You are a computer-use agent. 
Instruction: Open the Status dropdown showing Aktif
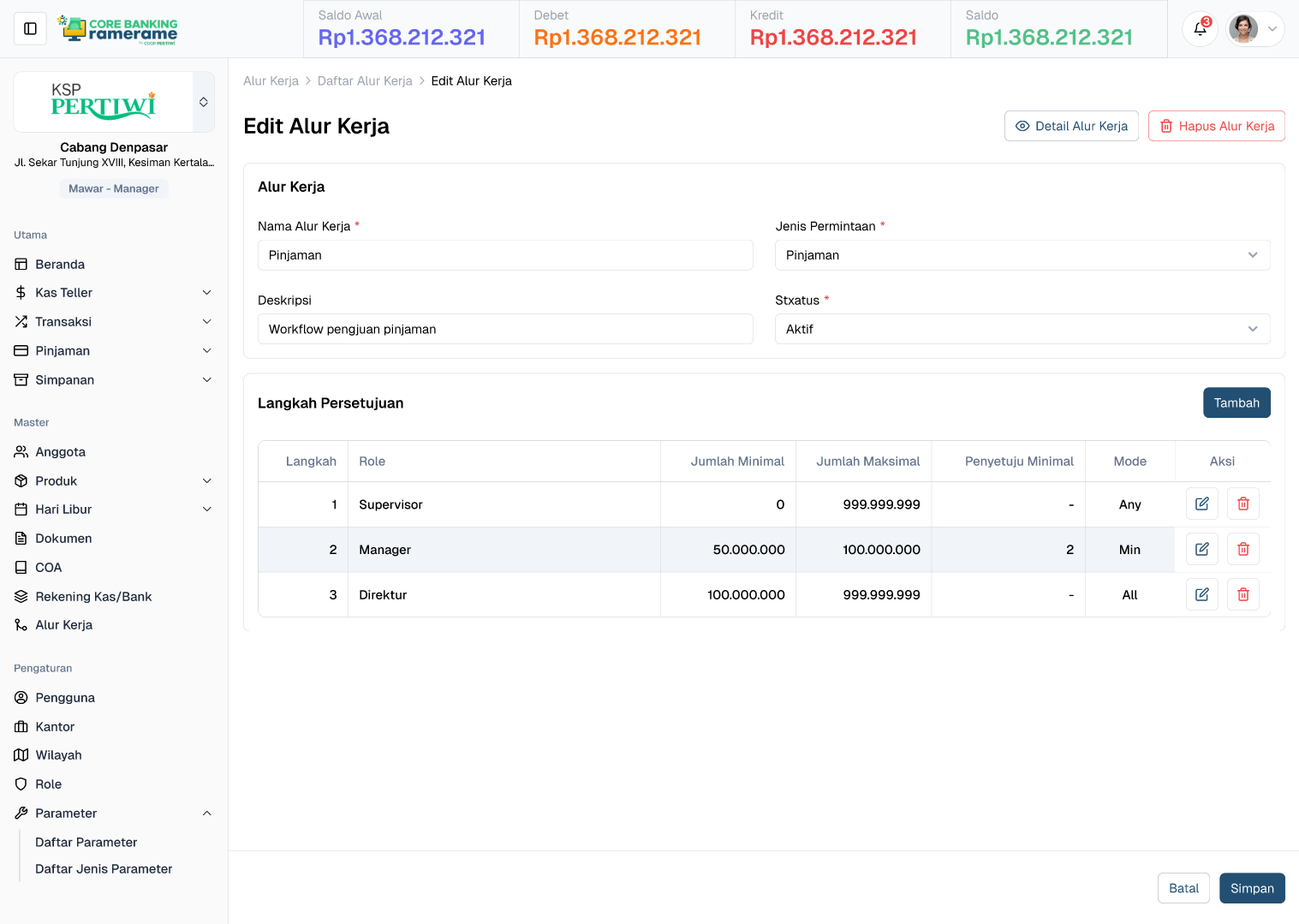[x=1022, y=329]
